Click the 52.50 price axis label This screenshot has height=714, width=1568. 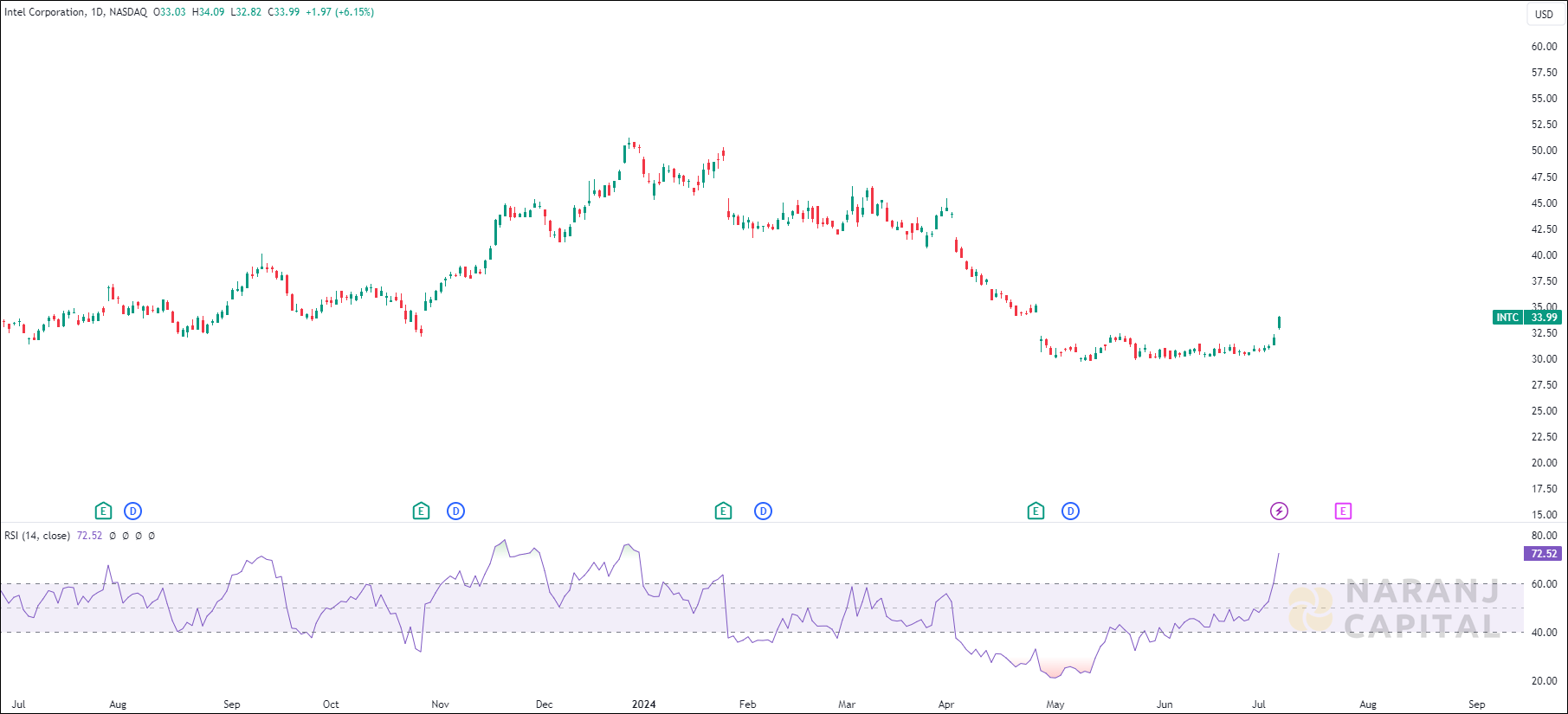(x=1544, y=125)
